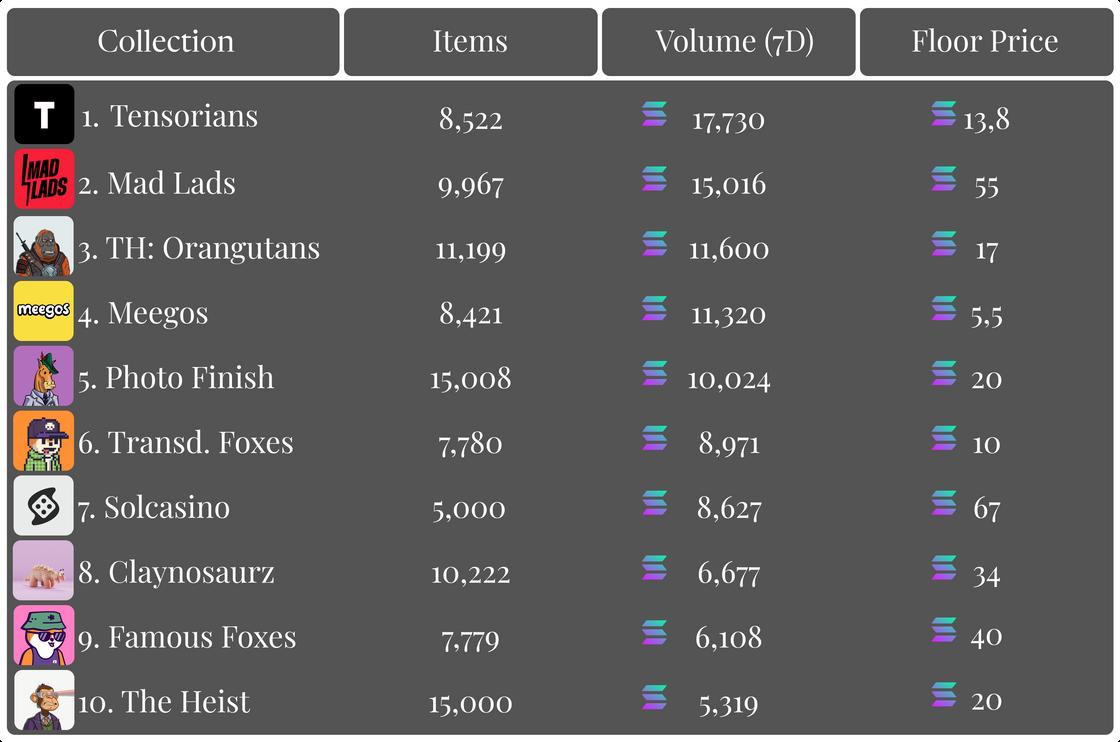Select the Claynosaurz pink thumbnail
This screenshot has height=742, width=1120.
click(44, 570)
